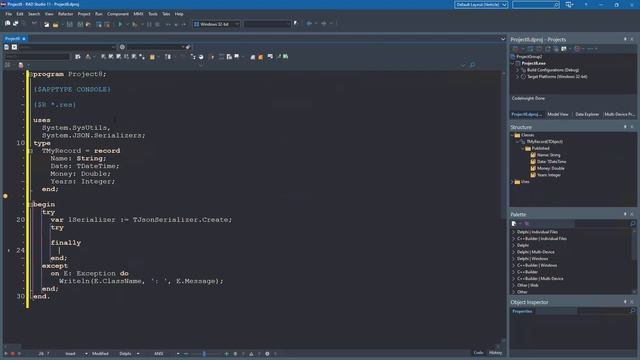Open the method navigation dropdown in editor
This screenshot has height=360, width=640.
coord(155,47)
